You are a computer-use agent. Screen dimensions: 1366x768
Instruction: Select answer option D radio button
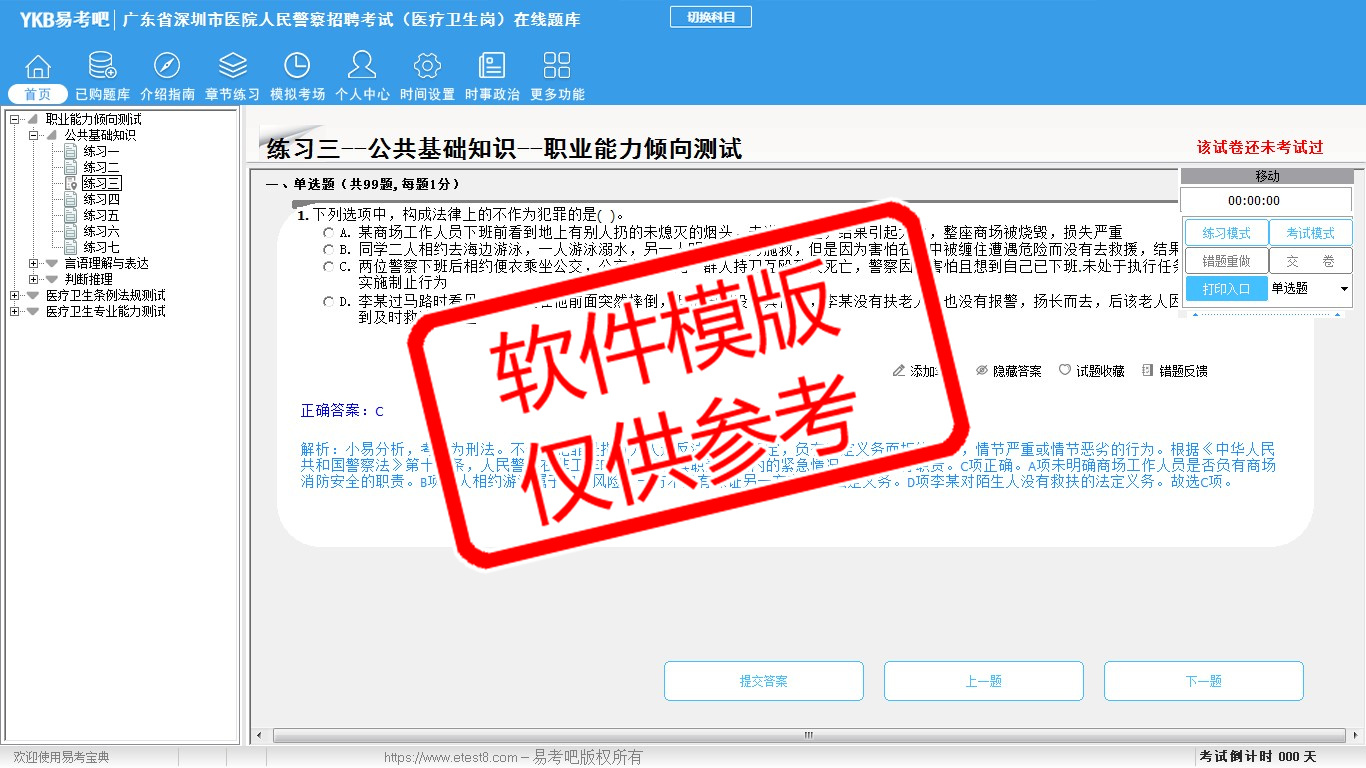[x=328, y=301]
